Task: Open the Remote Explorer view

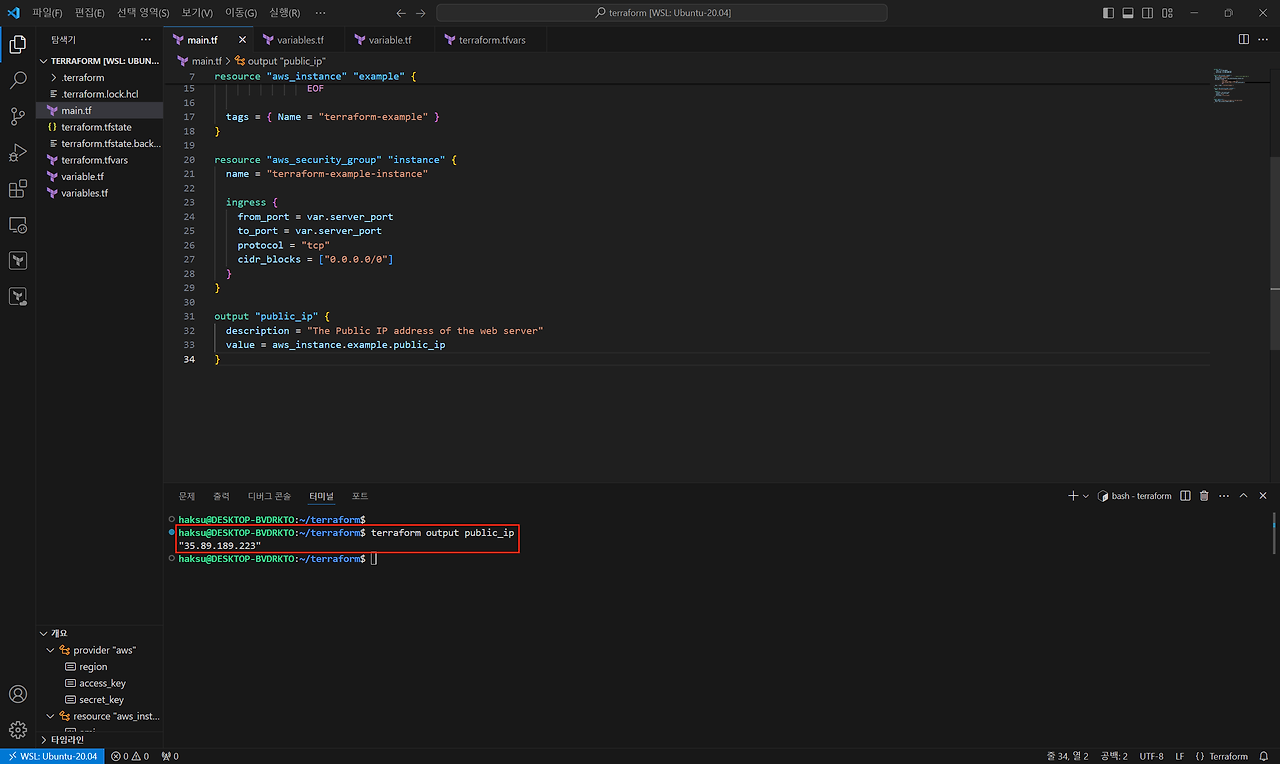Action: (x=17, y=225)
